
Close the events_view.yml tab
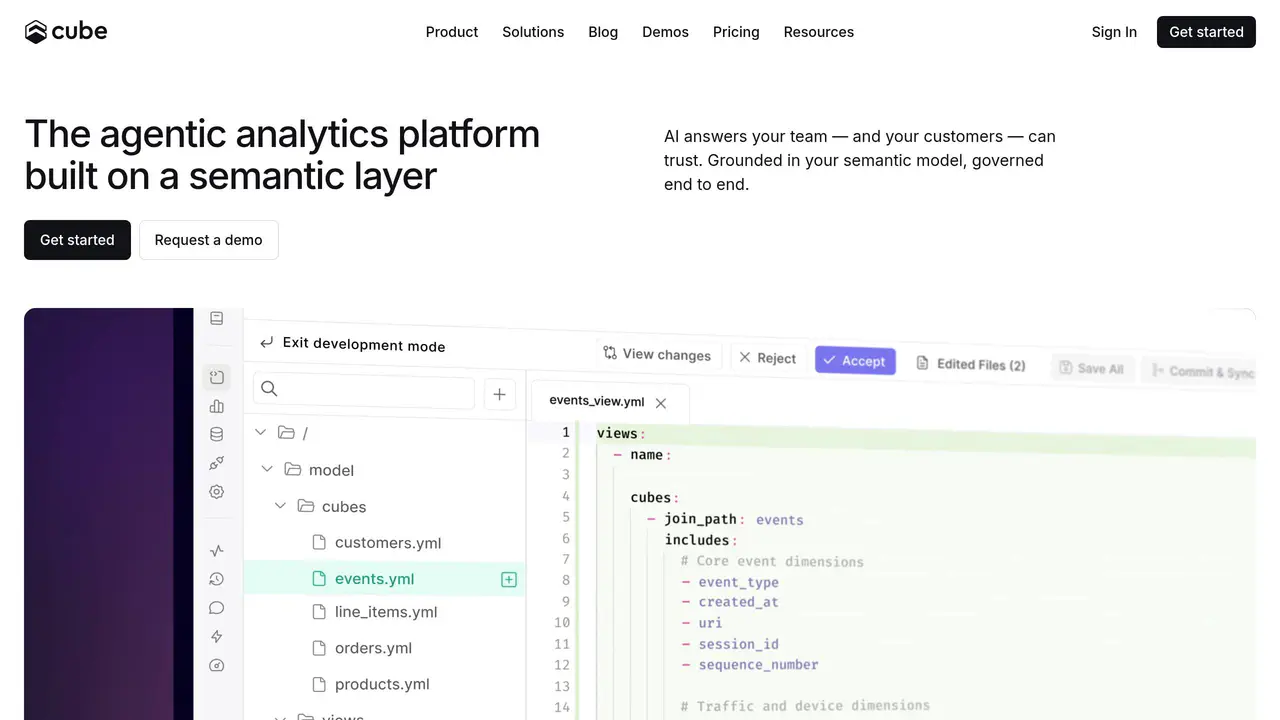click(661, 403)
